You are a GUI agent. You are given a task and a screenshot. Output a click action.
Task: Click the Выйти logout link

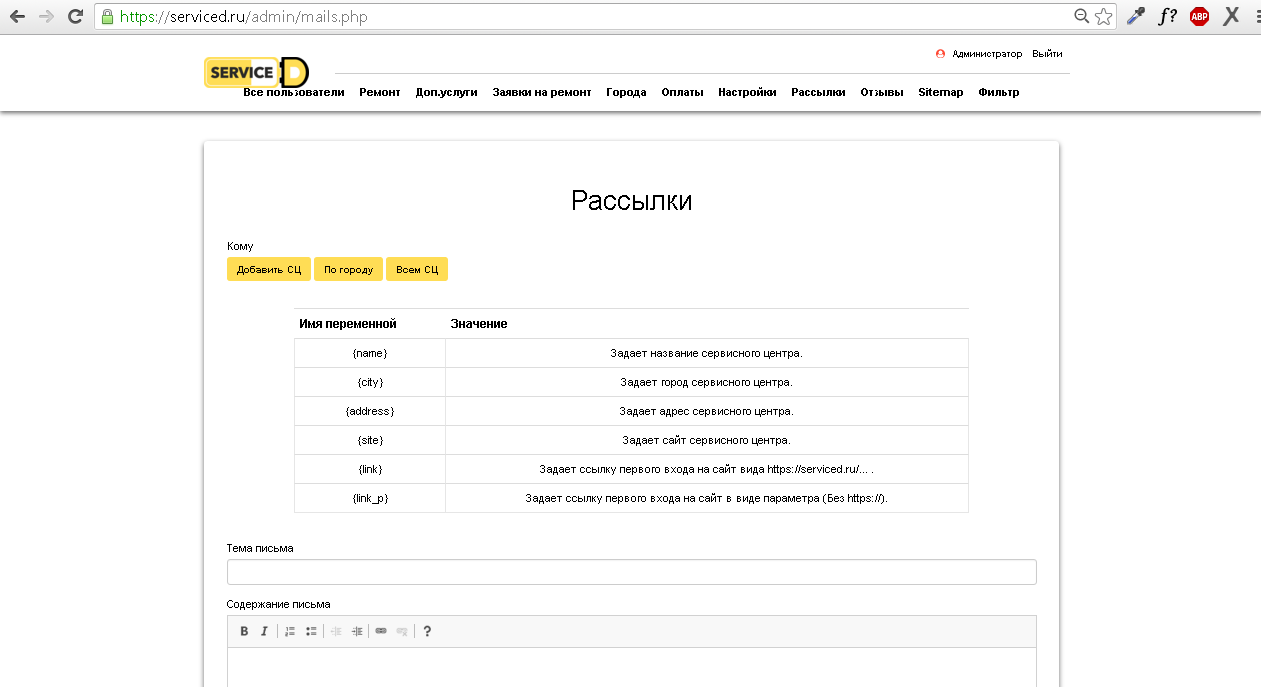coord(1047,54)
